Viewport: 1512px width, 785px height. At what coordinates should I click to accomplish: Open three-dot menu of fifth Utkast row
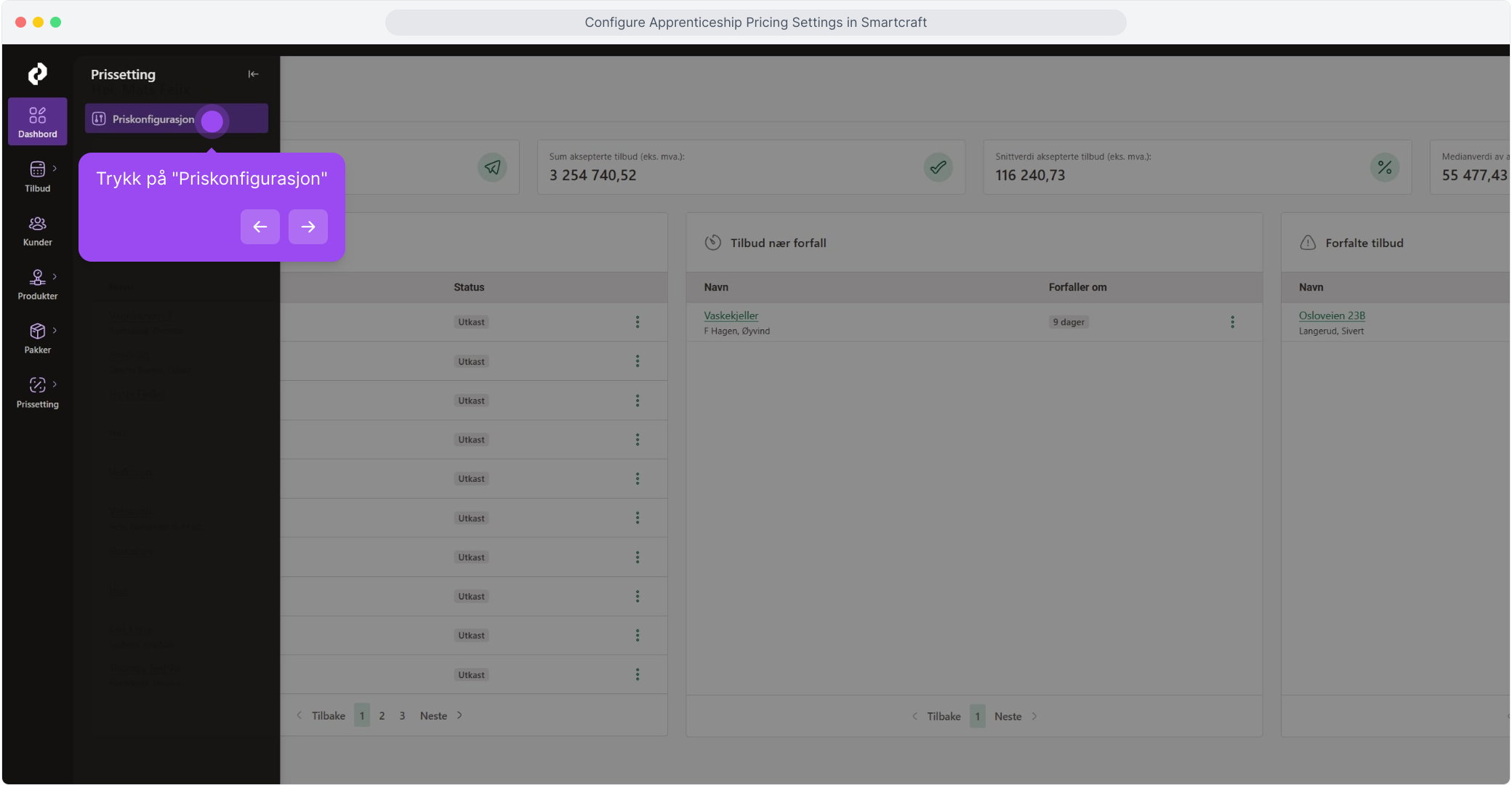pos(638,479)
